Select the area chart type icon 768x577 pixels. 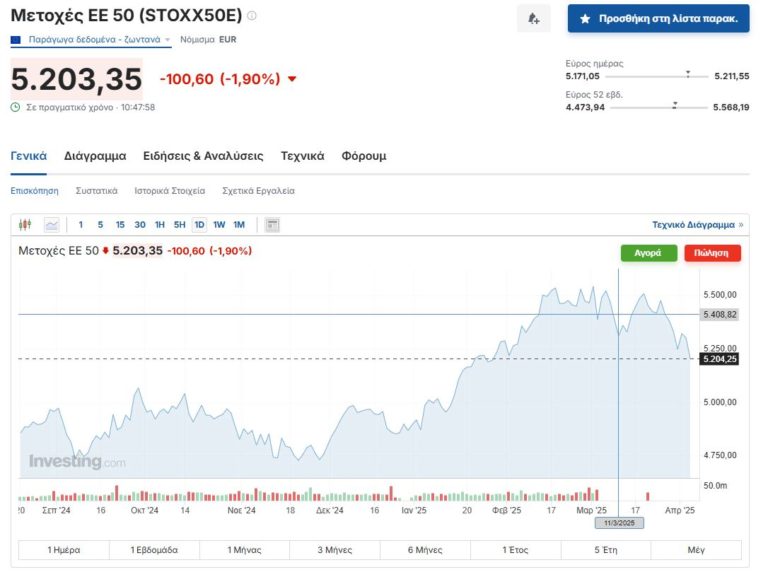(52, 225)
